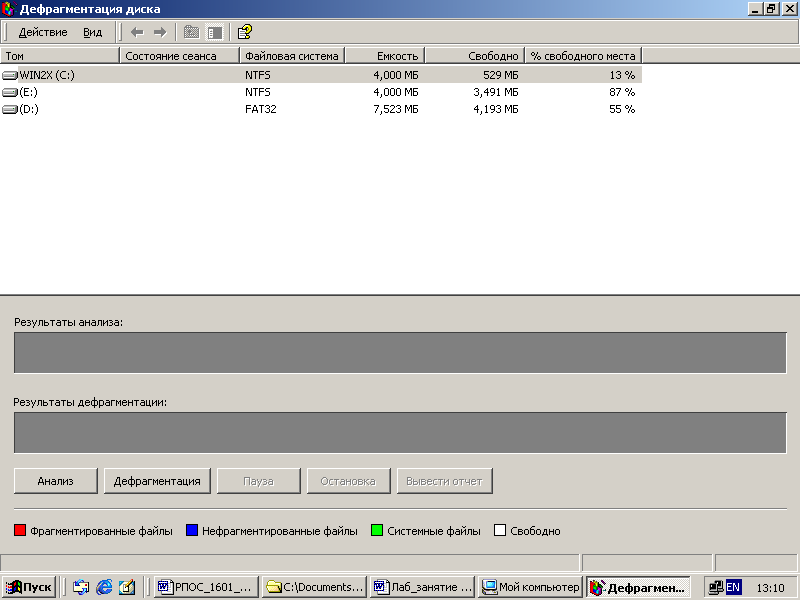The height and width of the screenshot is (600, 800).
Task: Click the 7,523 МБ capacity value
Action: tap(395, 109)
